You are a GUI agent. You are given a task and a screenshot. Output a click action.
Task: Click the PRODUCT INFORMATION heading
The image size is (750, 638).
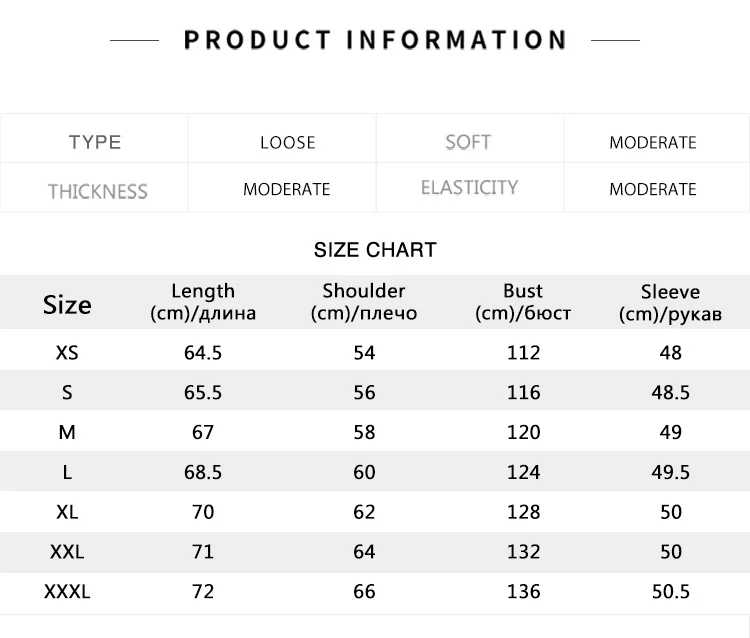point(375,40)
